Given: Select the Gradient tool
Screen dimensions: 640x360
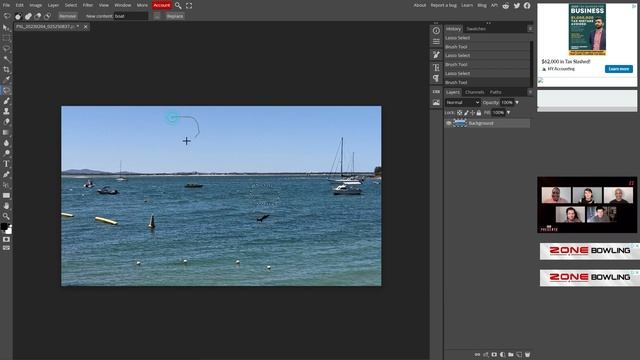Looking at the screenshot, I should pos(6,132).
